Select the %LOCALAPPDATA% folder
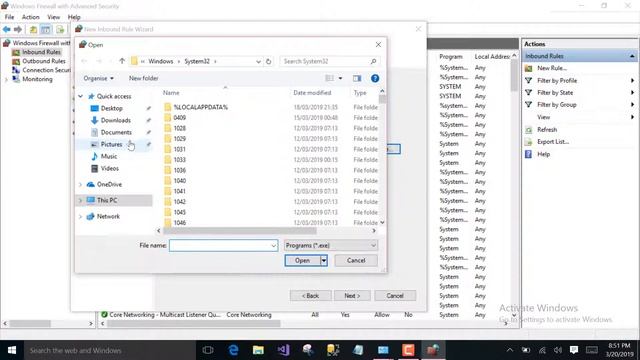Image resolution: width=640 pixels, height=360 pixels. coord(200,107)
